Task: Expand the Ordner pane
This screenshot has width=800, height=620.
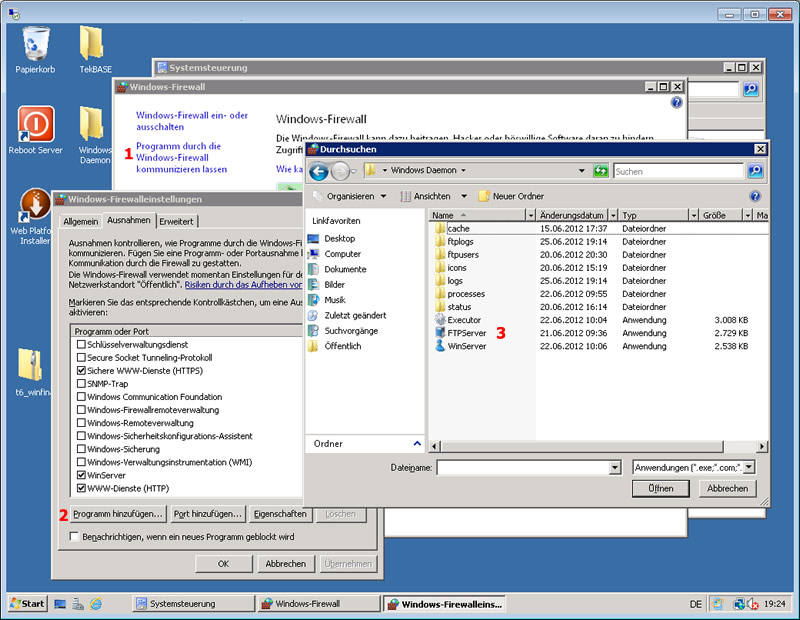Action: point(417,443)
